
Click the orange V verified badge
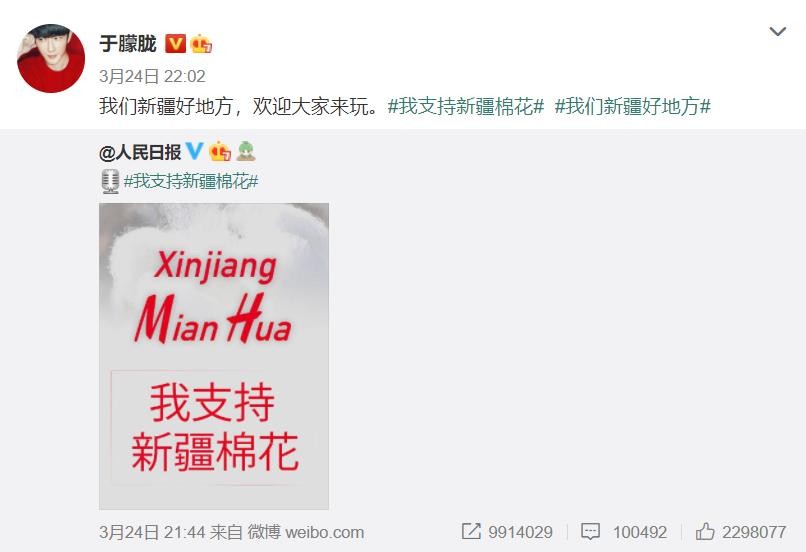pos(175,44)
